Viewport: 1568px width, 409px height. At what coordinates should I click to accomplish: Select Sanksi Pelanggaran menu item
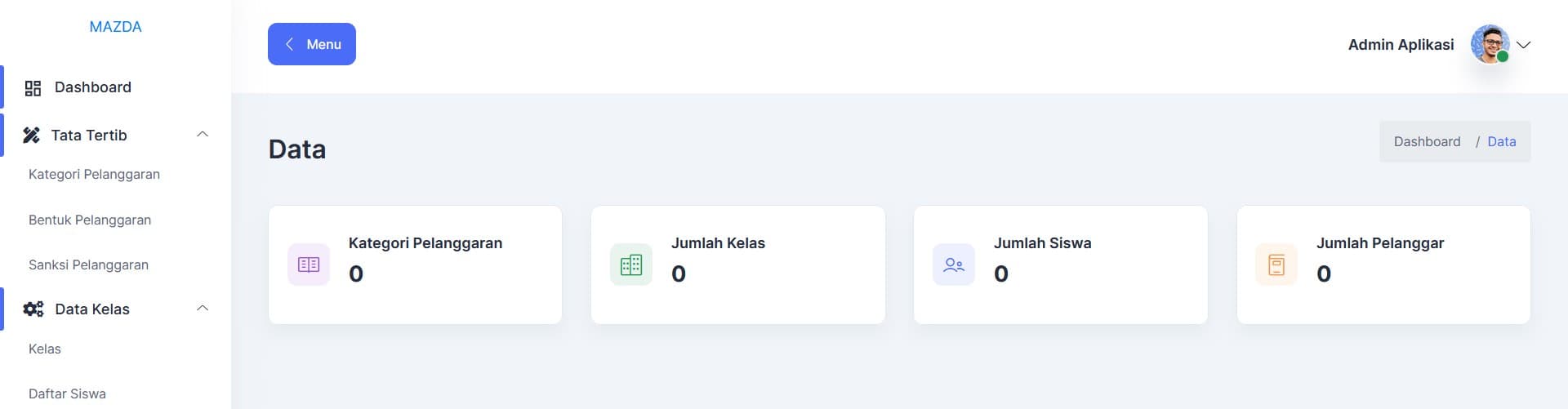[88, 265]
